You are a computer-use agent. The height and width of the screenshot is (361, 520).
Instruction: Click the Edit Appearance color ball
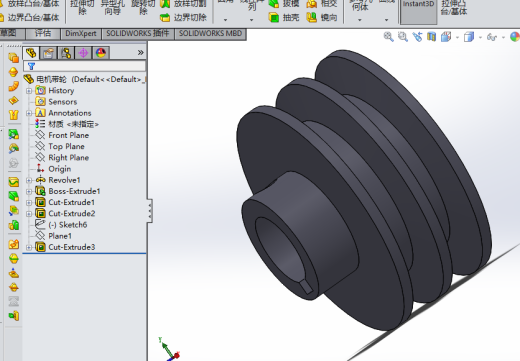[515, 37]
